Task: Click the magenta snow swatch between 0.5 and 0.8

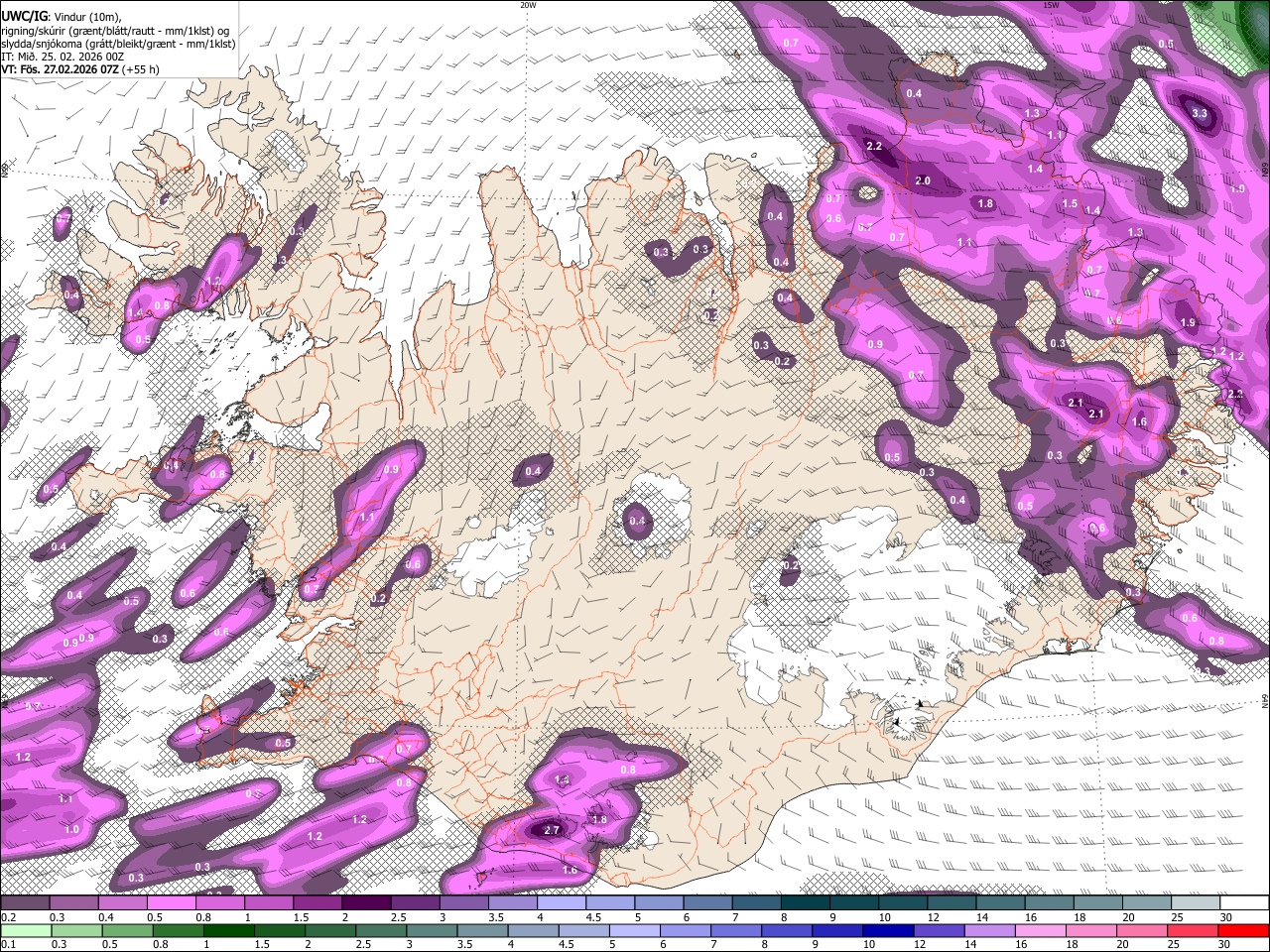Action: coord(171,903)
